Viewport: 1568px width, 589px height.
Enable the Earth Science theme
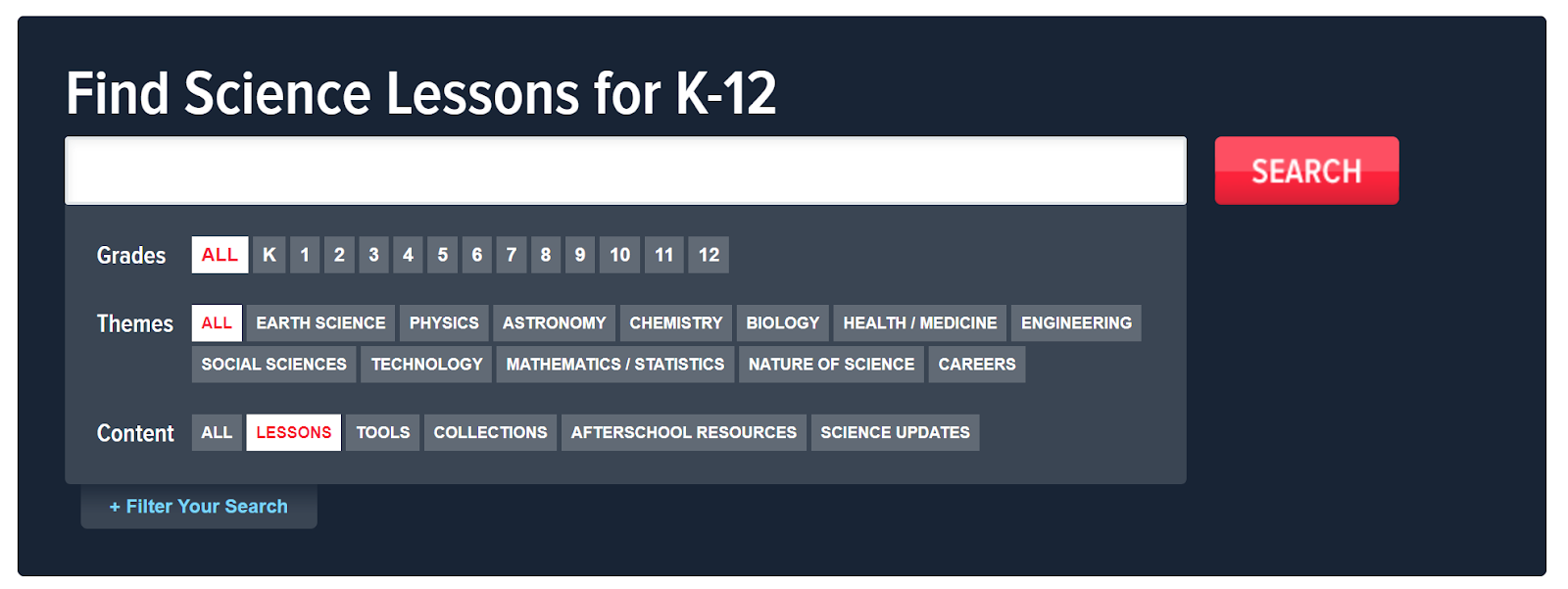tap(320, 323)
